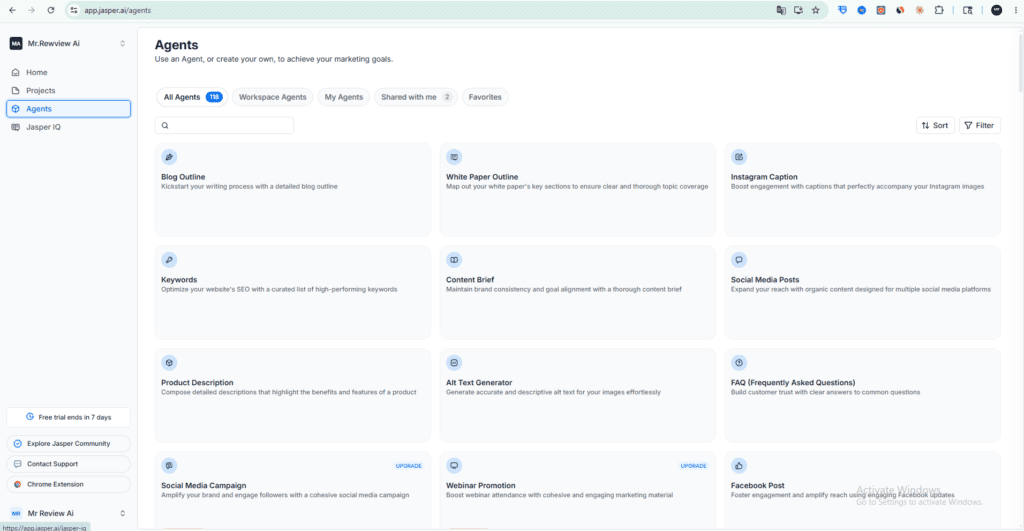1024x531 pixels.
Task: Click the Instagram Caption card title
Action: click(x=764, y=177)
